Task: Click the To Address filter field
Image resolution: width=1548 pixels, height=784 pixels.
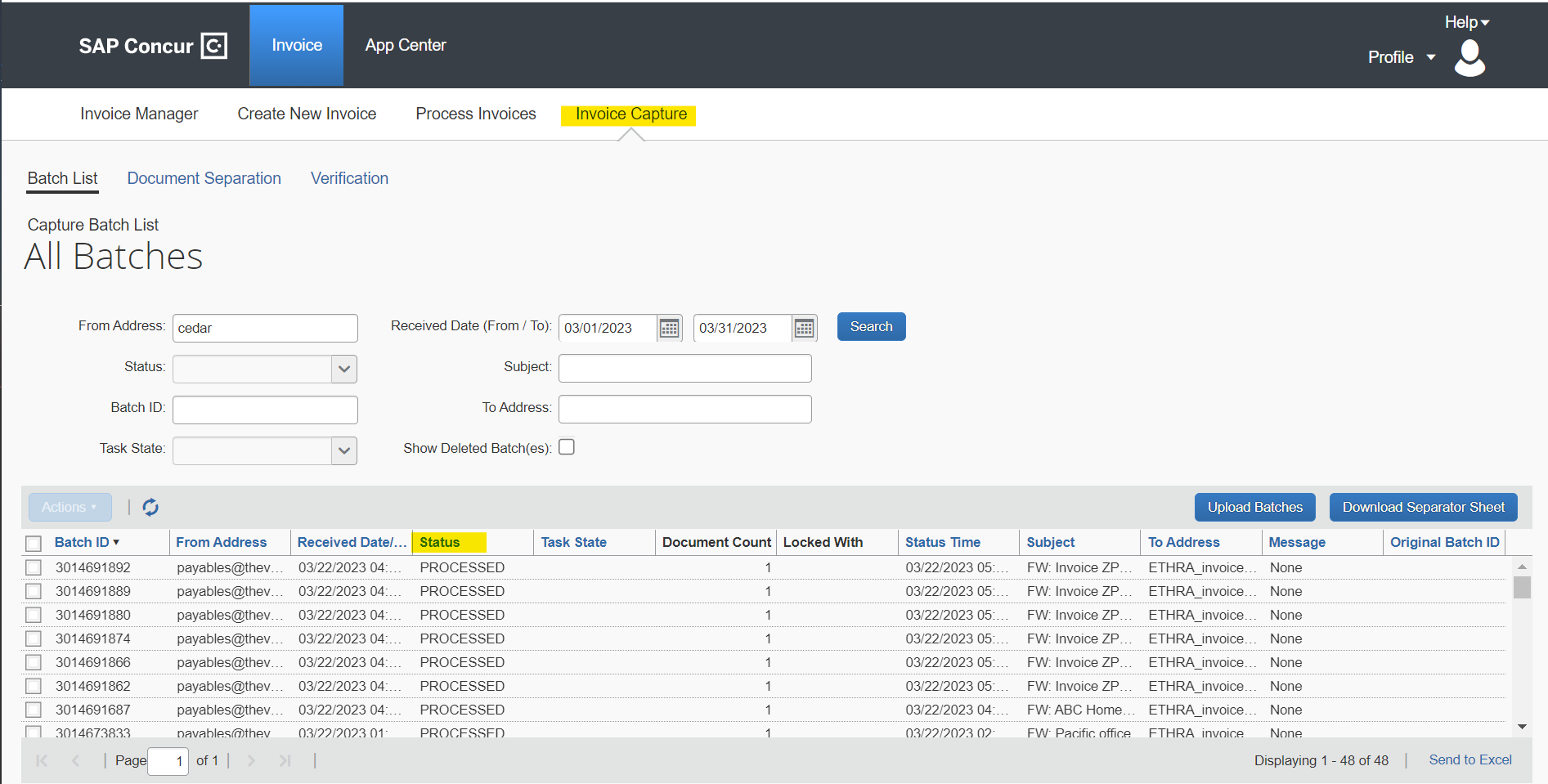Action: [684, 409]
